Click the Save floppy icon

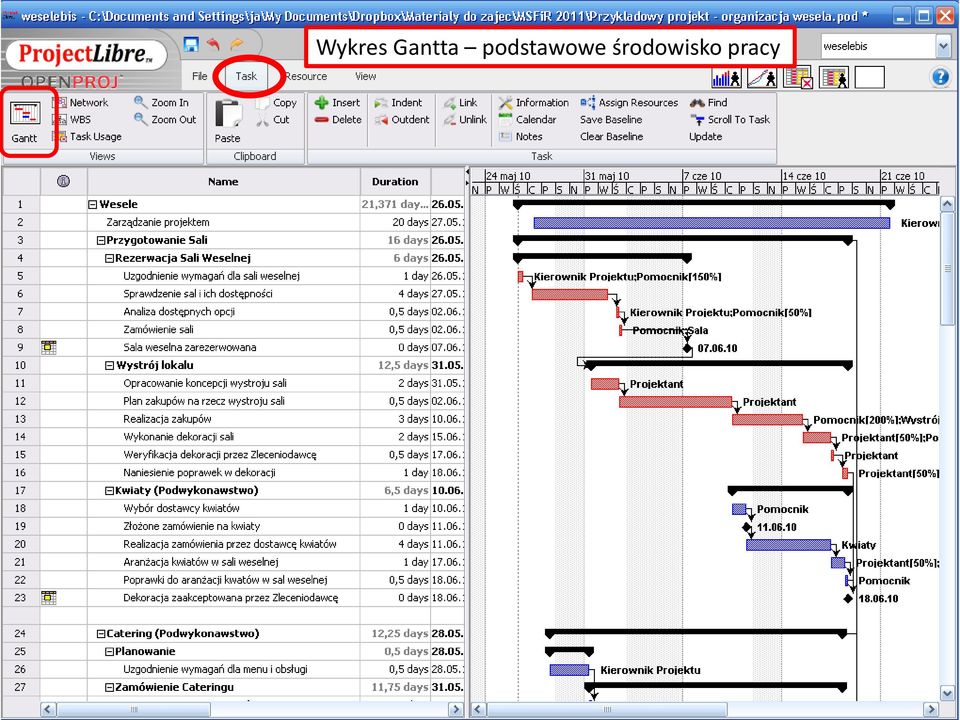click(x=191, y=44)
